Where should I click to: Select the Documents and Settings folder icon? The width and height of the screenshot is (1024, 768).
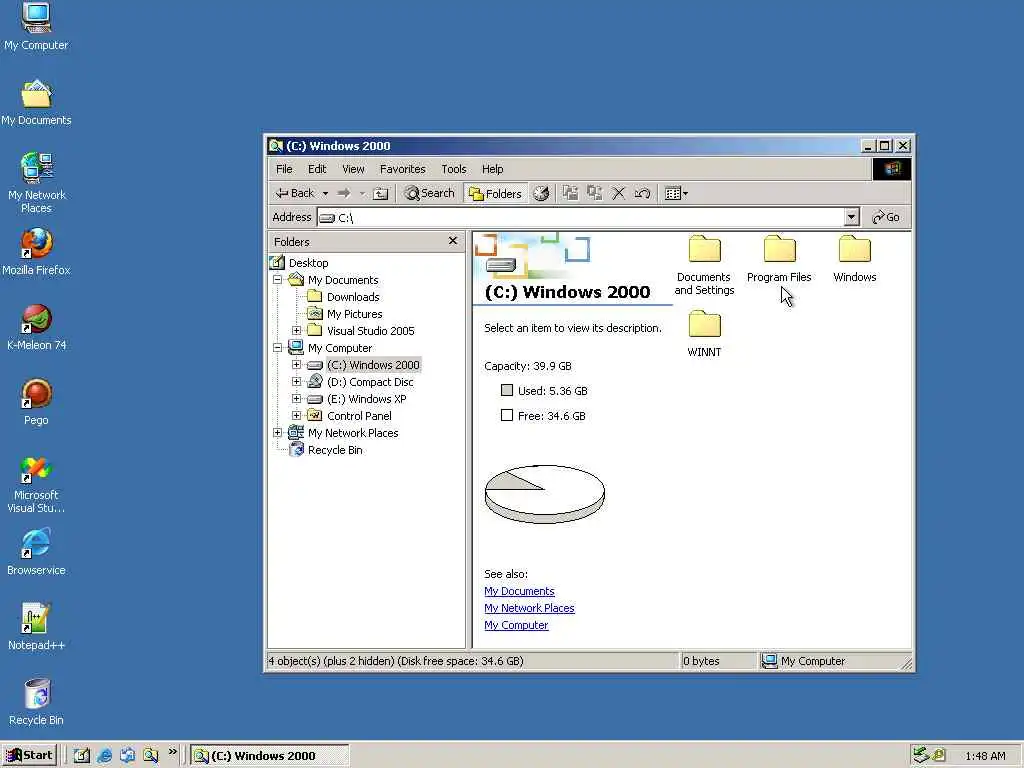704,265
